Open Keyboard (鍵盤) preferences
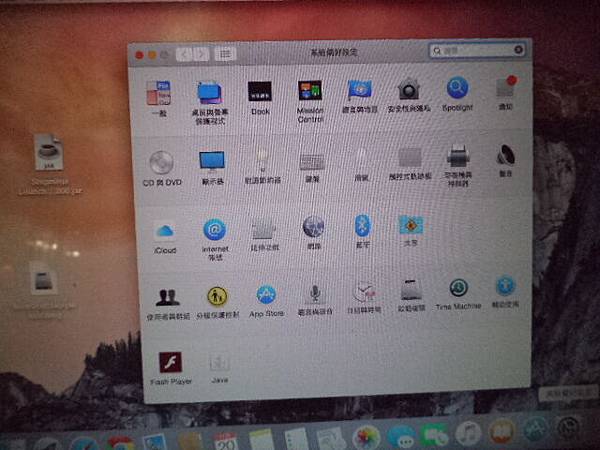 [x=312, y=162]
